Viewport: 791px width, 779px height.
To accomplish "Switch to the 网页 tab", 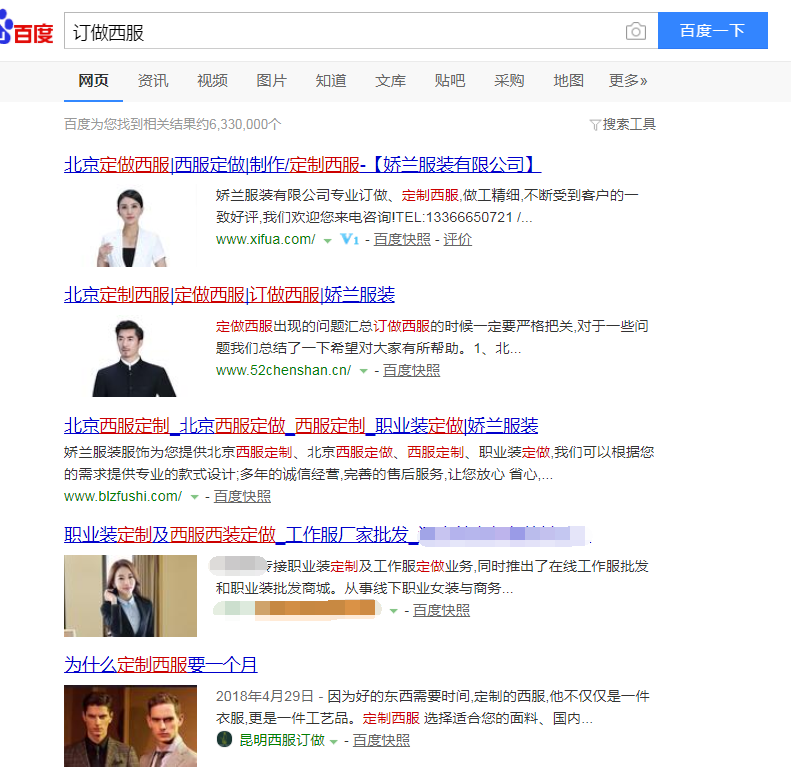I will coord(93,81).
